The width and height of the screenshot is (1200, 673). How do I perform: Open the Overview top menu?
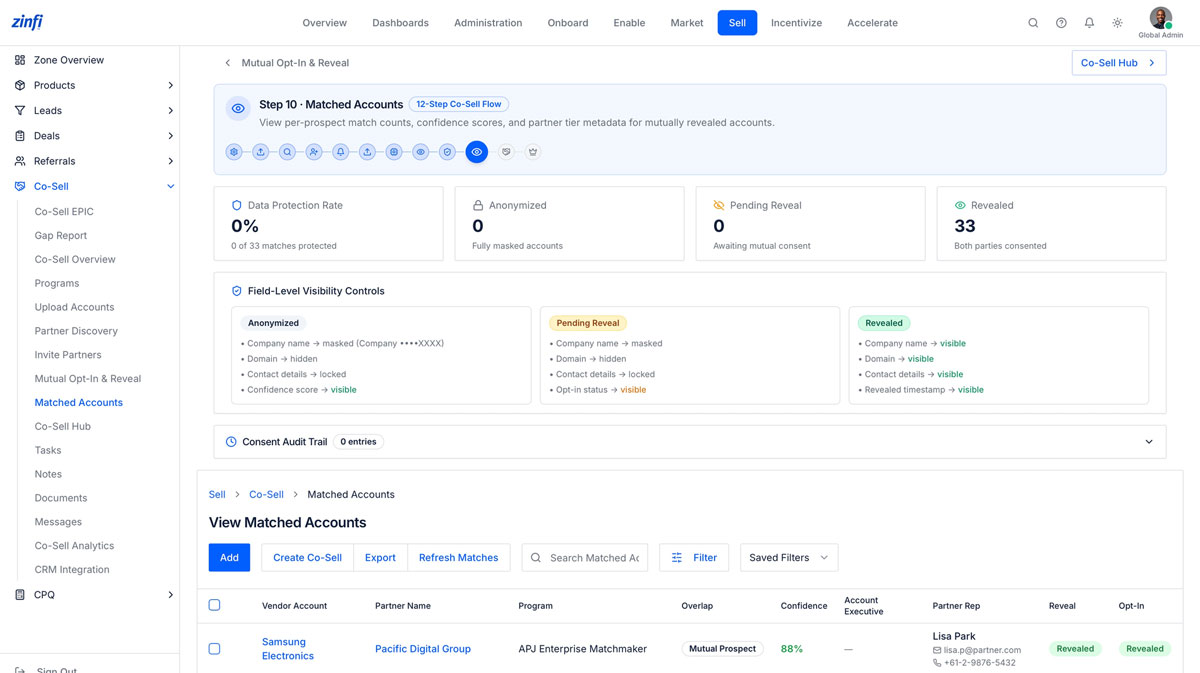pos(325,23)
